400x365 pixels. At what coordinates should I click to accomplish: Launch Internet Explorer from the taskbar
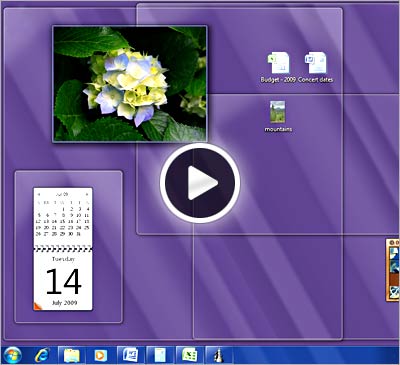pyautogui.click(x=42, y=355)
